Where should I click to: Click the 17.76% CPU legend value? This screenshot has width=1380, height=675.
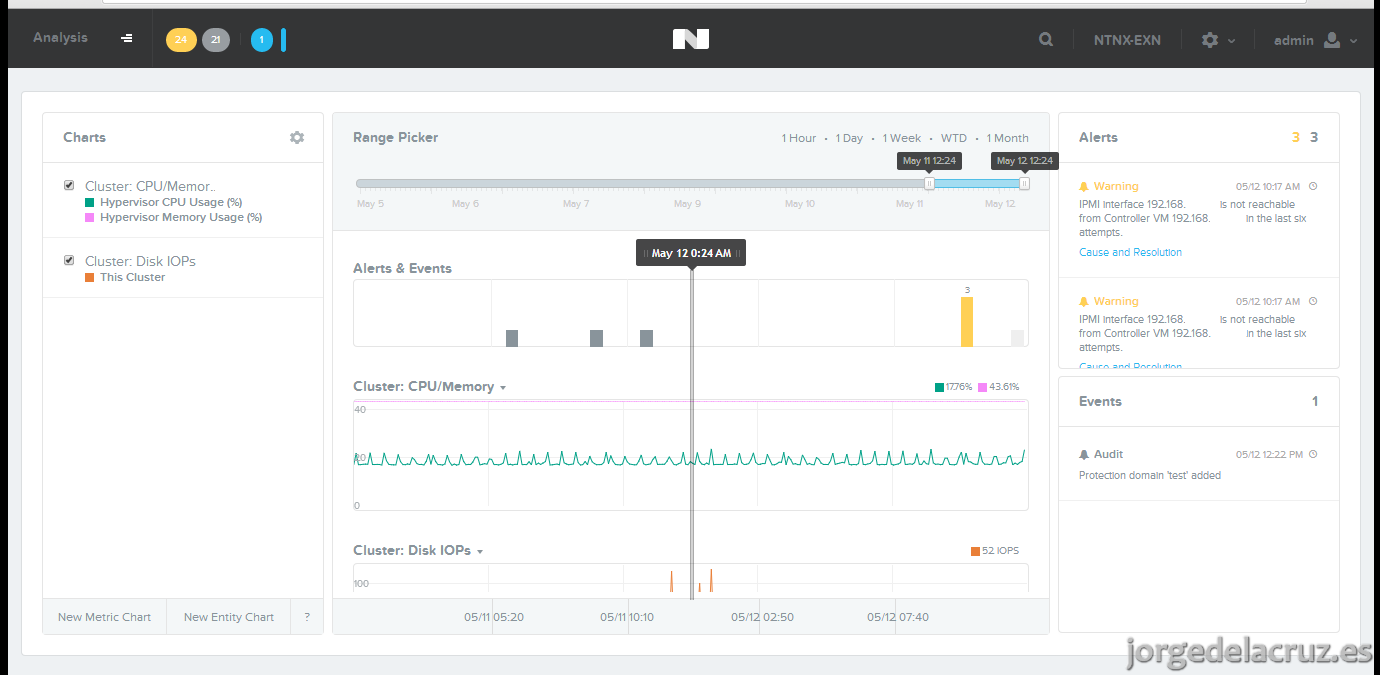[x=958, y=387]
